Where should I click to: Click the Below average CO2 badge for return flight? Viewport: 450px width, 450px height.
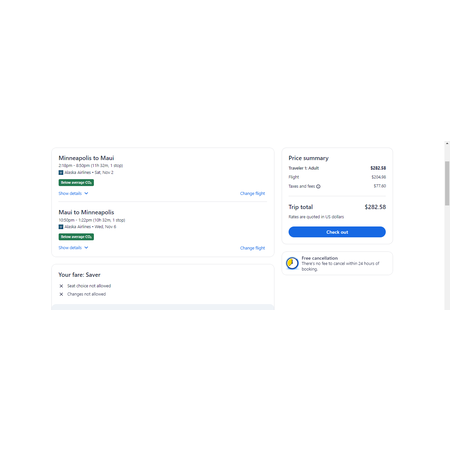(x=76, y=237)
